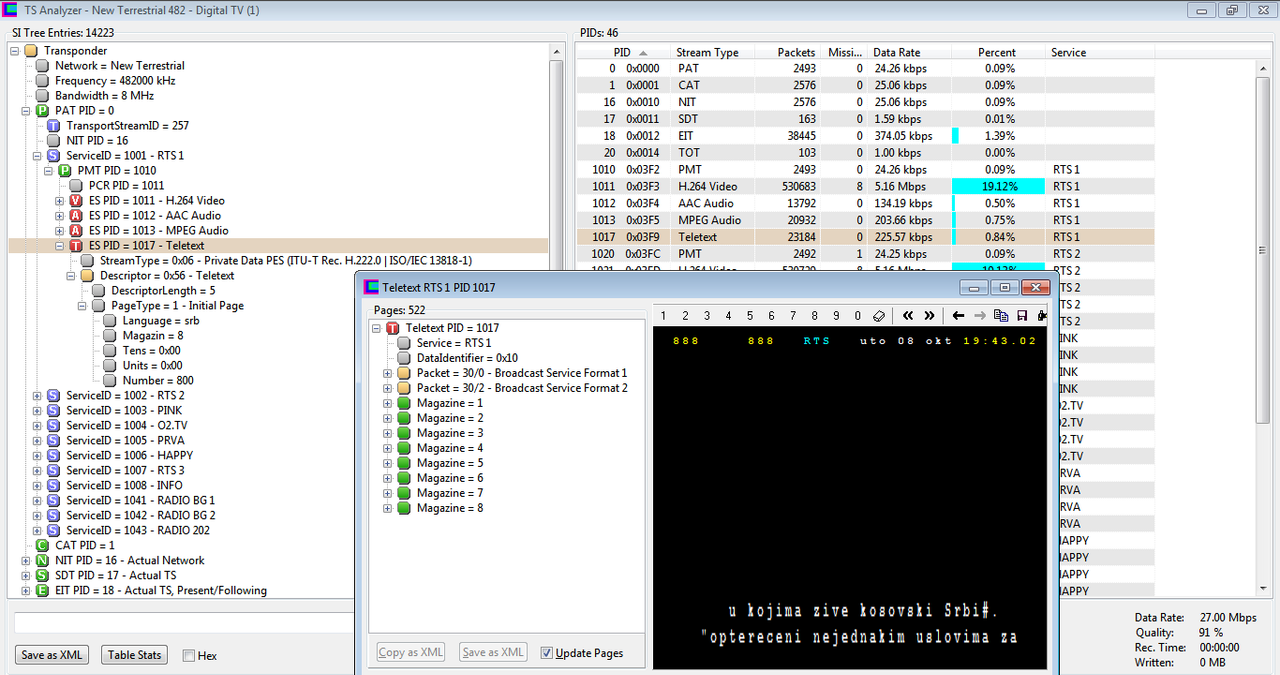
Task: Select the green P icon for PAT PID = 0
Action: pos(42,111)
